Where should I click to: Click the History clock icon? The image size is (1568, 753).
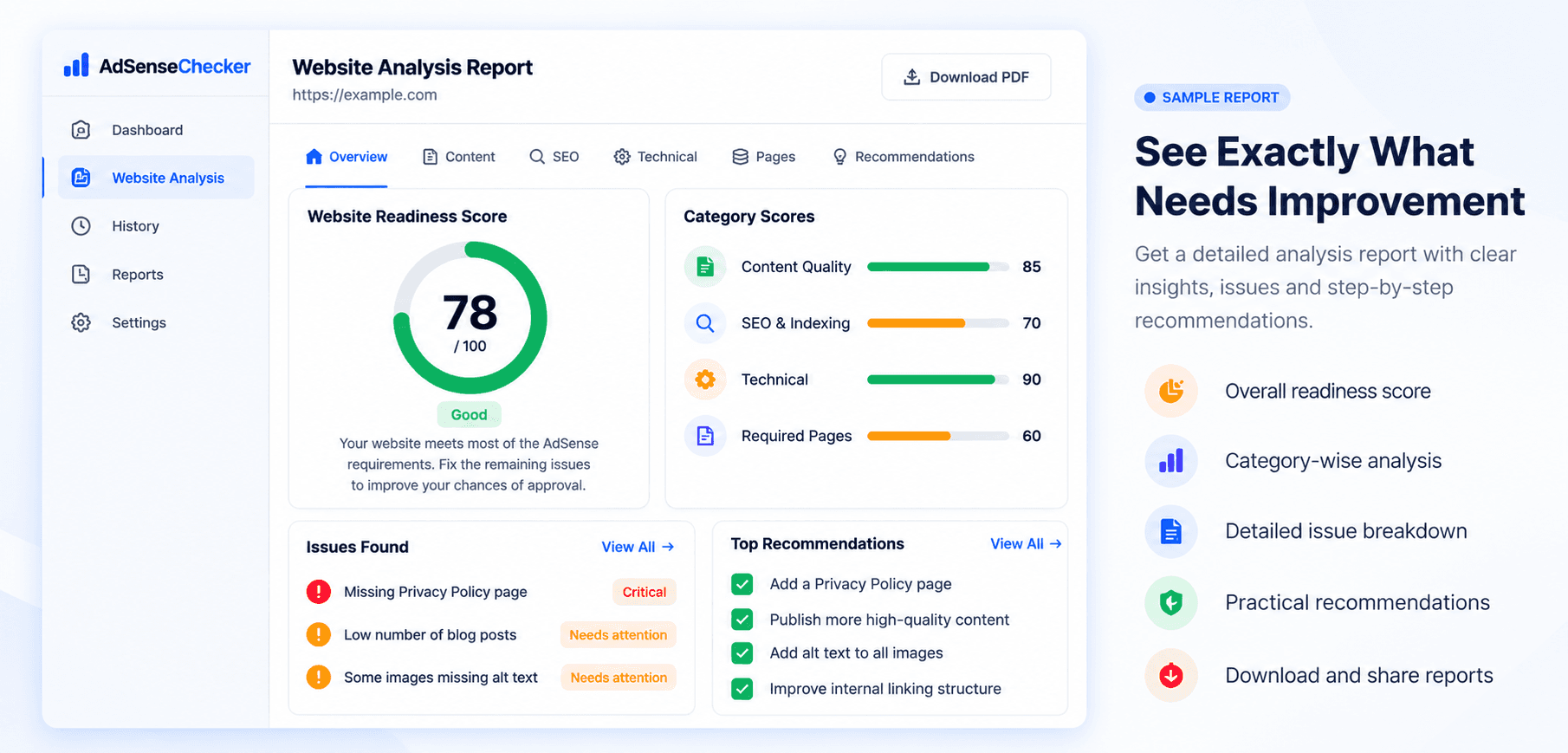coord(81,226)
